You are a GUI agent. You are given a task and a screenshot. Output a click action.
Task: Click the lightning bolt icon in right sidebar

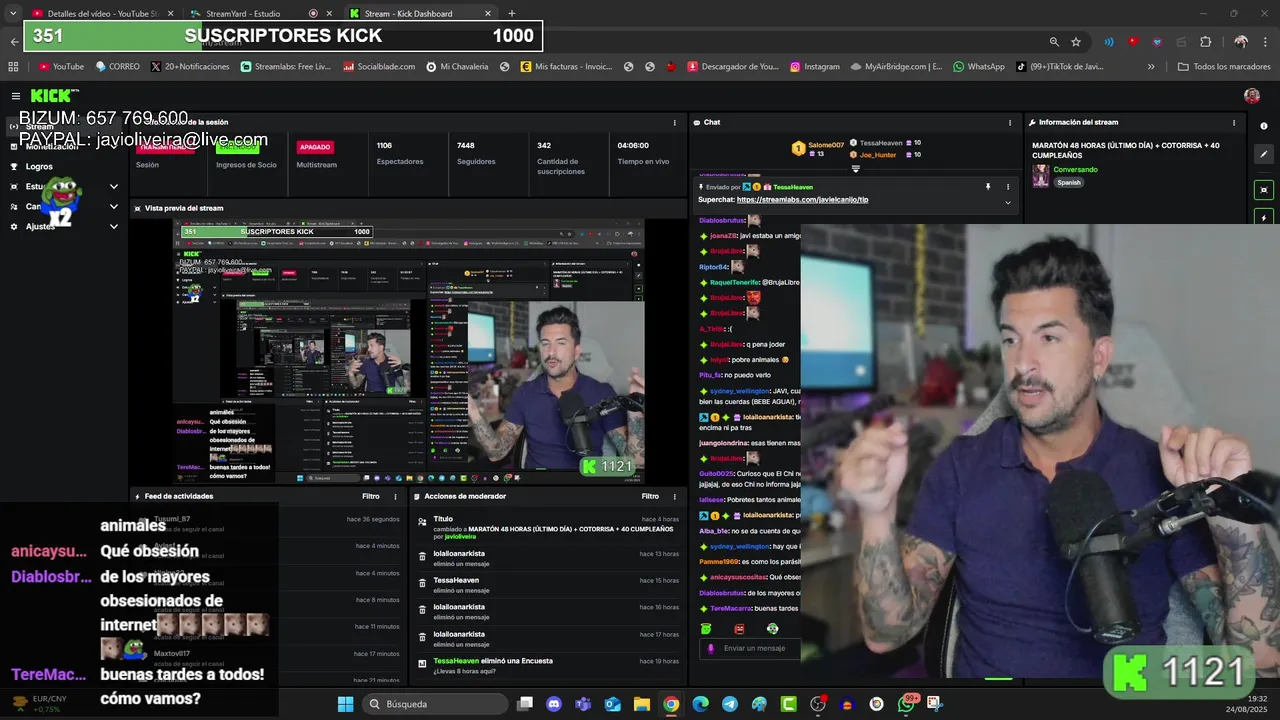click(1264, 218)
